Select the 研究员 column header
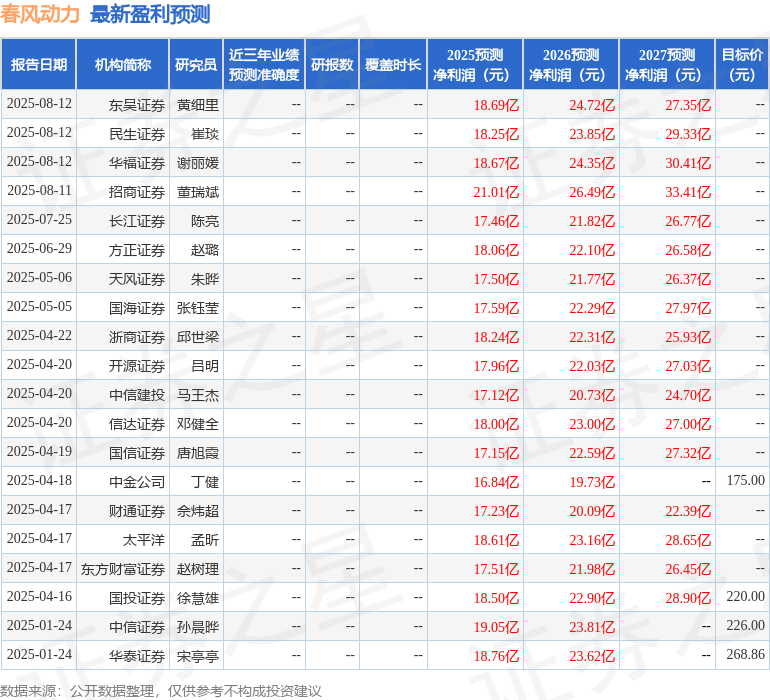770x700 pixels. point(196,64)
